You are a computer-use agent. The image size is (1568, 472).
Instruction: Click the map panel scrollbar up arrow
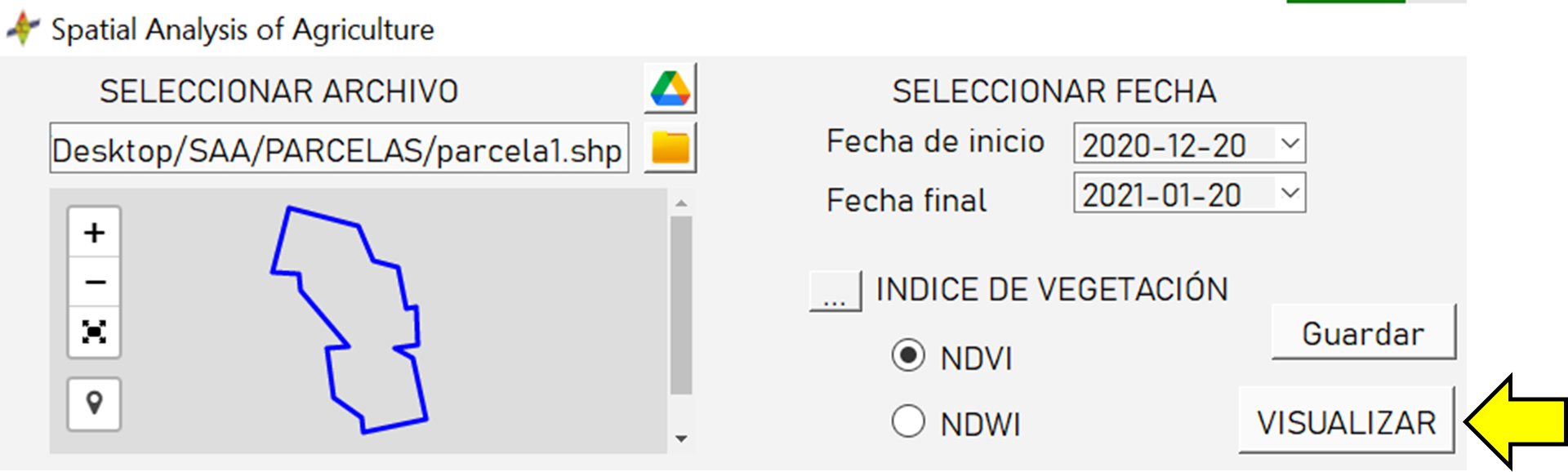[x=681, y=203]
